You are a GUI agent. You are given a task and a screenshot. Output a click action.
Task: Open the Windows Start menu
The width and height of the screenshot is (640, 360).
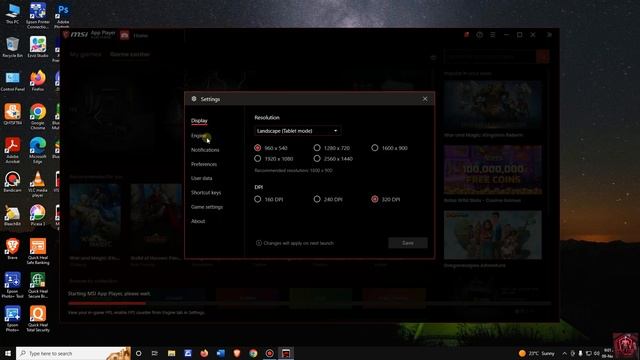click(7, 353)
